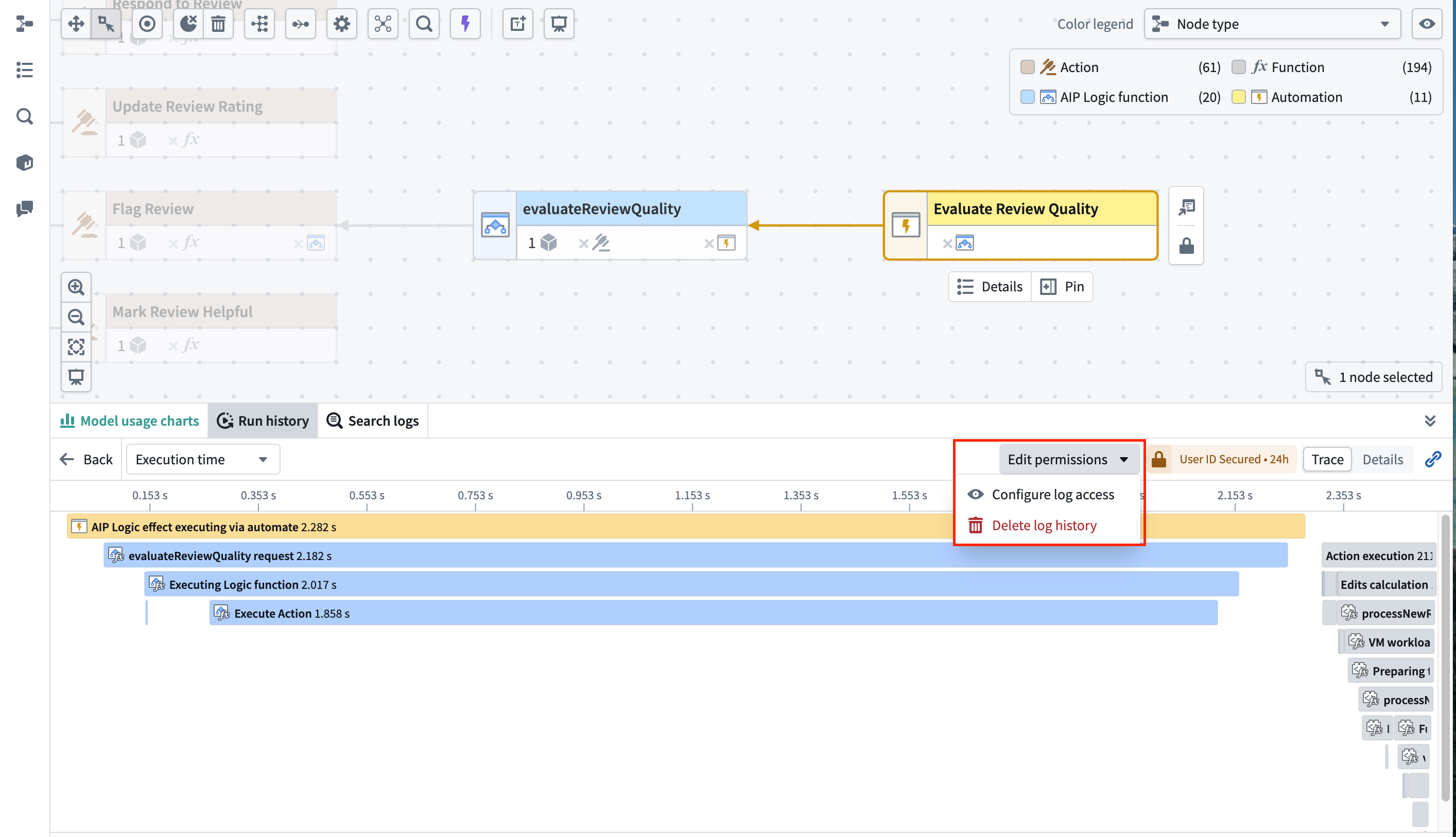Click the Execute Action 1.858 s bar
The height and width of the screenshot is (837, 1456).
(713, 613)
